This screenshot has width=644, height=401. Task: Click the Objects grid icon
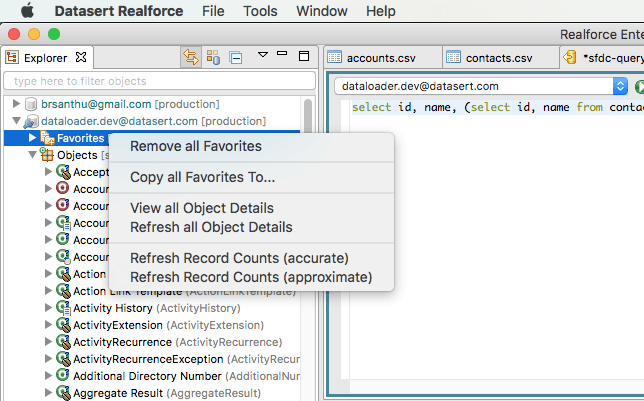click(x=47, y=155)
